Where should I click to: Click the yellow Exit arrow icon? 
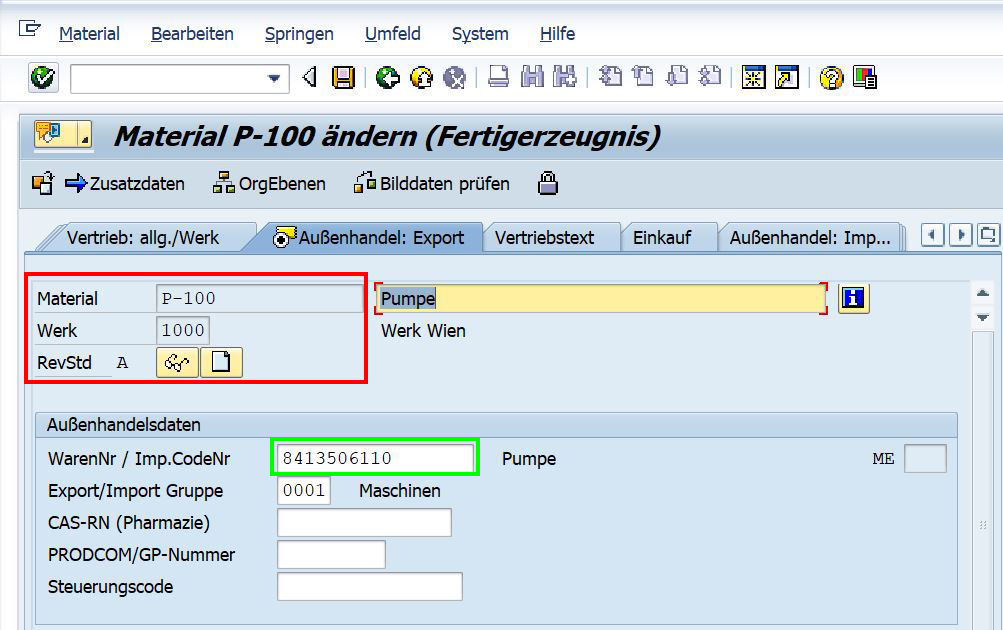pyautogui.click(x=421, y=78)
